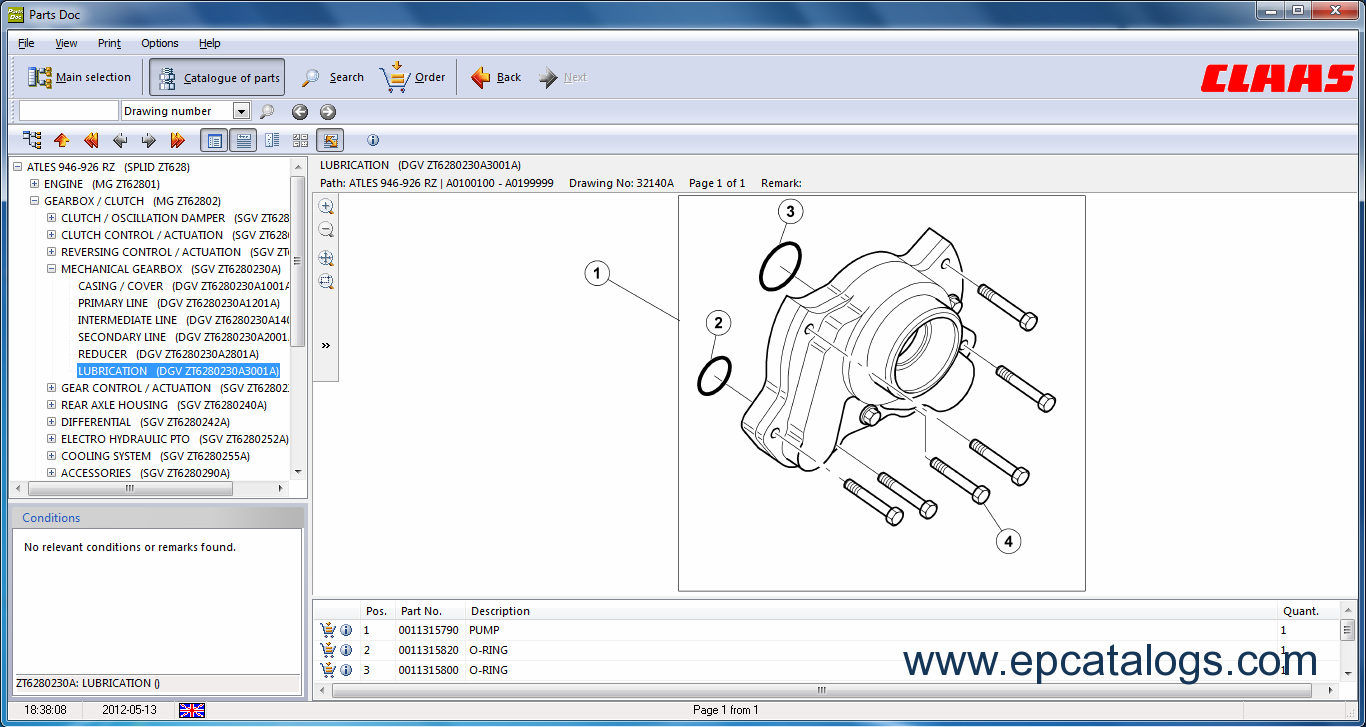The image size is (1366, 727).
Task: Collapse the GEARBOX / CLUTCH node
Action: tap(35, 201)
